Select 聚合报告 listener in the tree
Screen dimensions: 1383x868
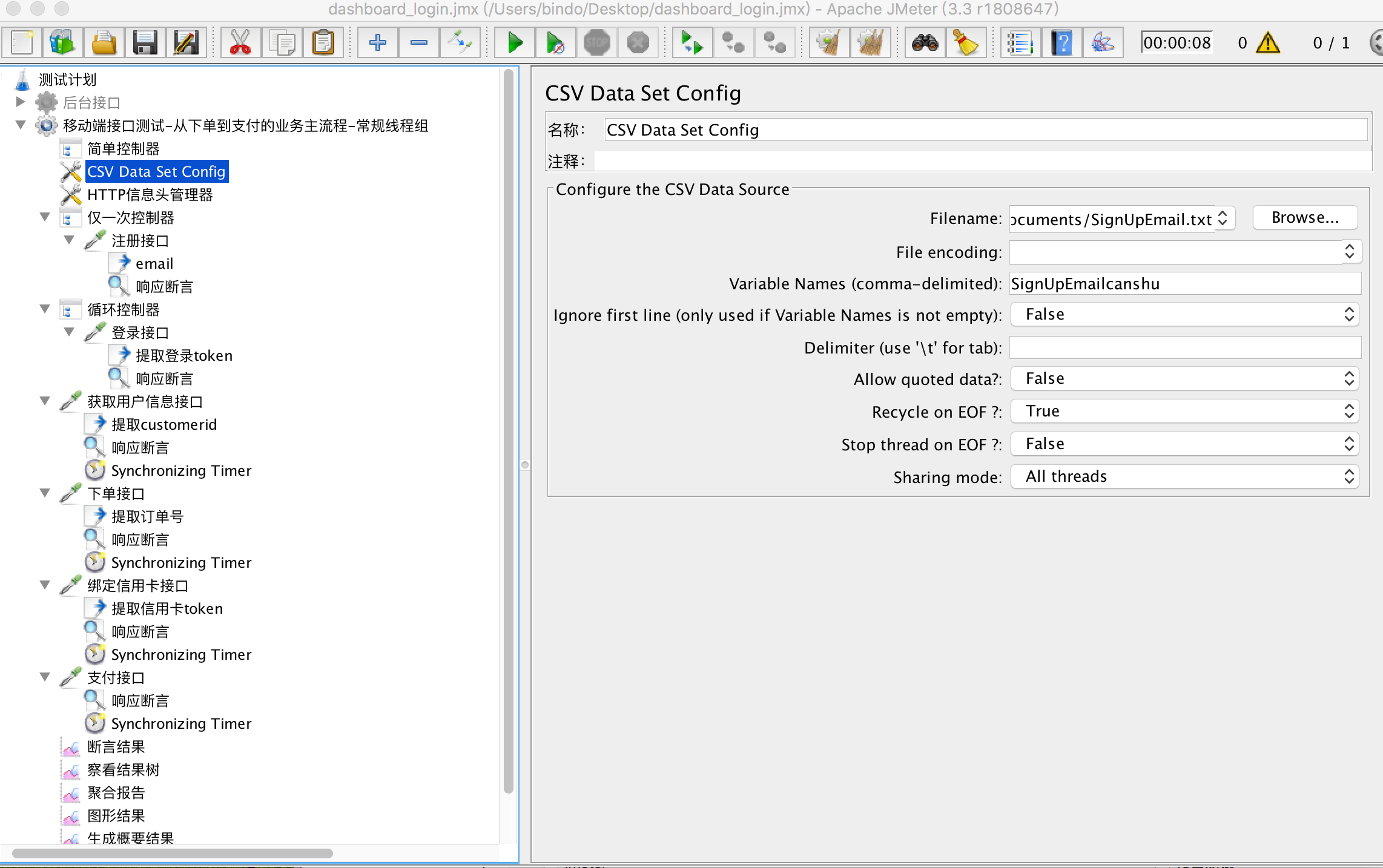(116, 792)
